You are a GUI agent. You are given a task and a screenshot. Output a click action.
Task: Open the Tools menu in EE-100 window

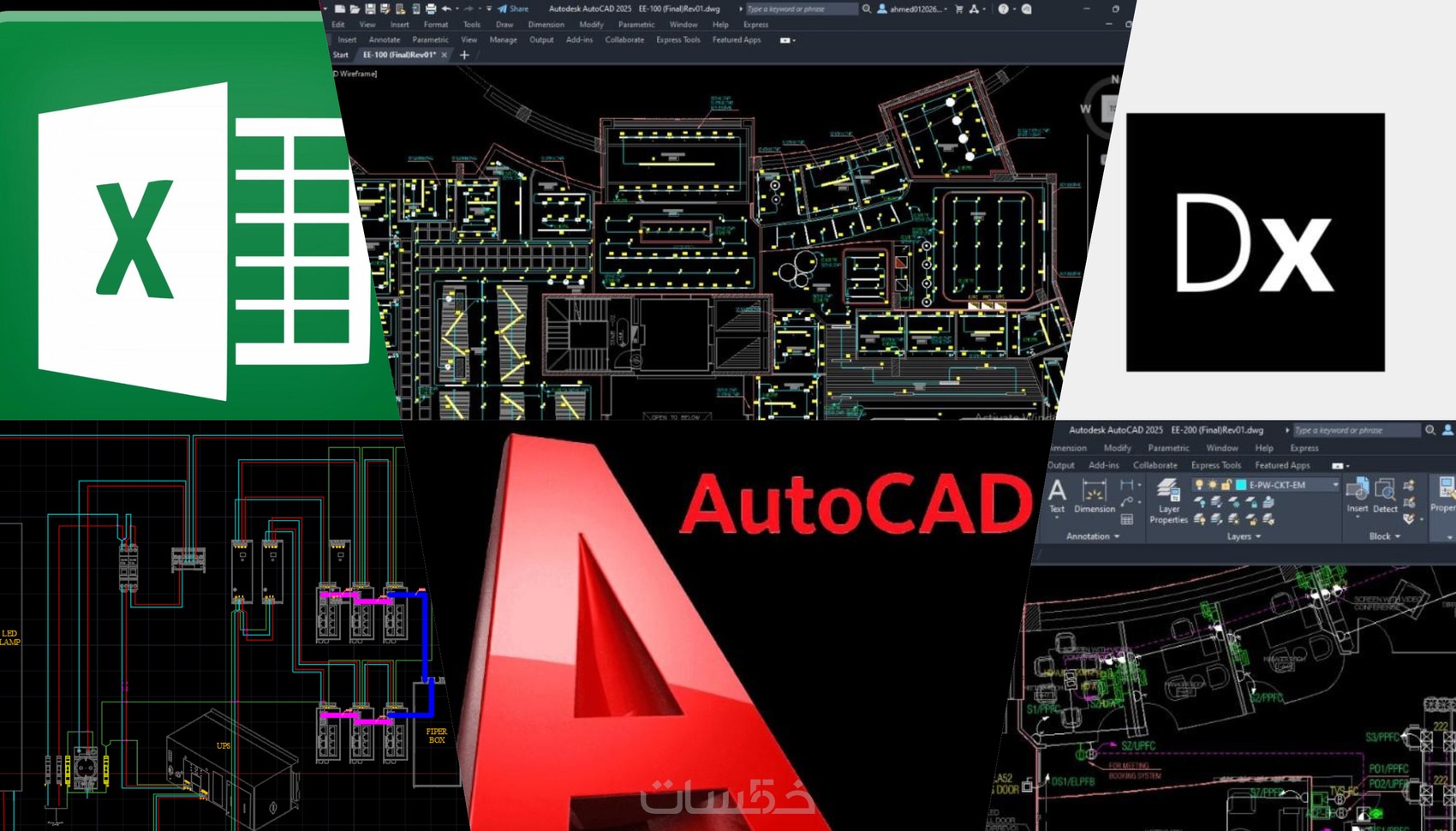tap(472, 25)
